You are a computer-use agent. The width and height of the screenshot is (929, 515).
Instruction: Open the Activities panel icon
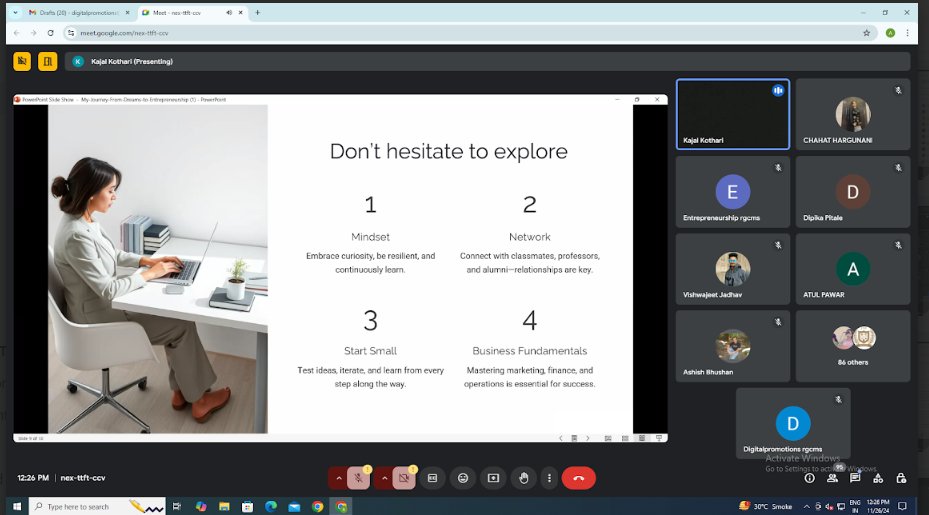[878, 478]
